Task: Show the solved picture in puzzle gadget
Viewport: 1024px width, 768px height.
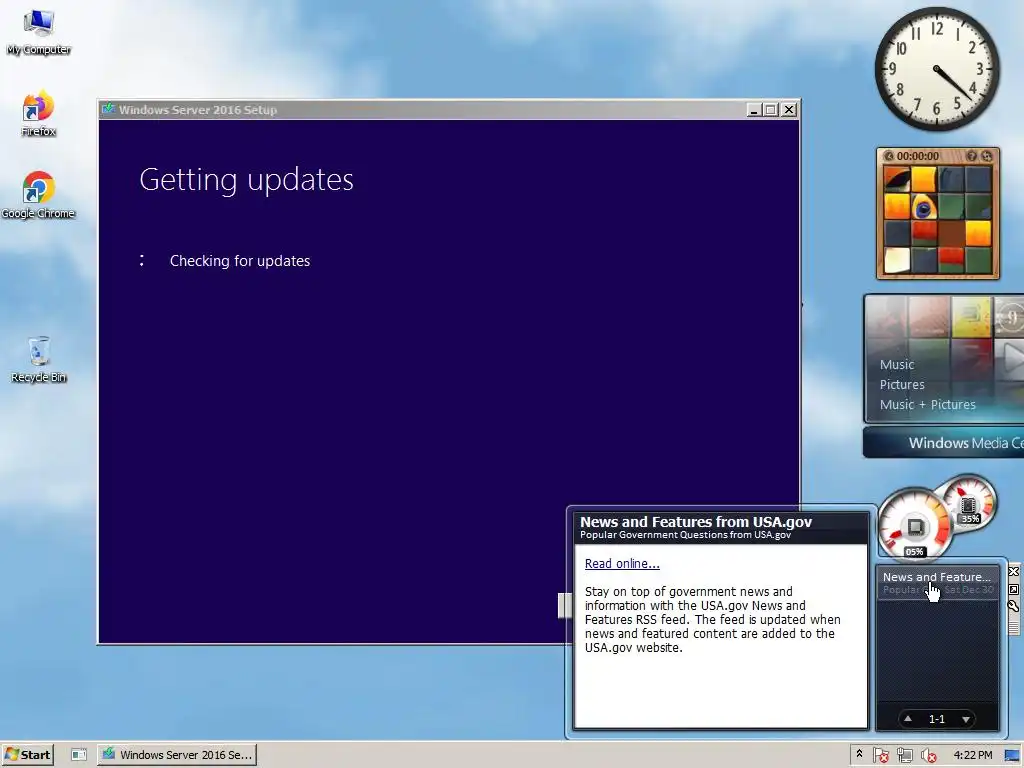Action: click(972, 156)
